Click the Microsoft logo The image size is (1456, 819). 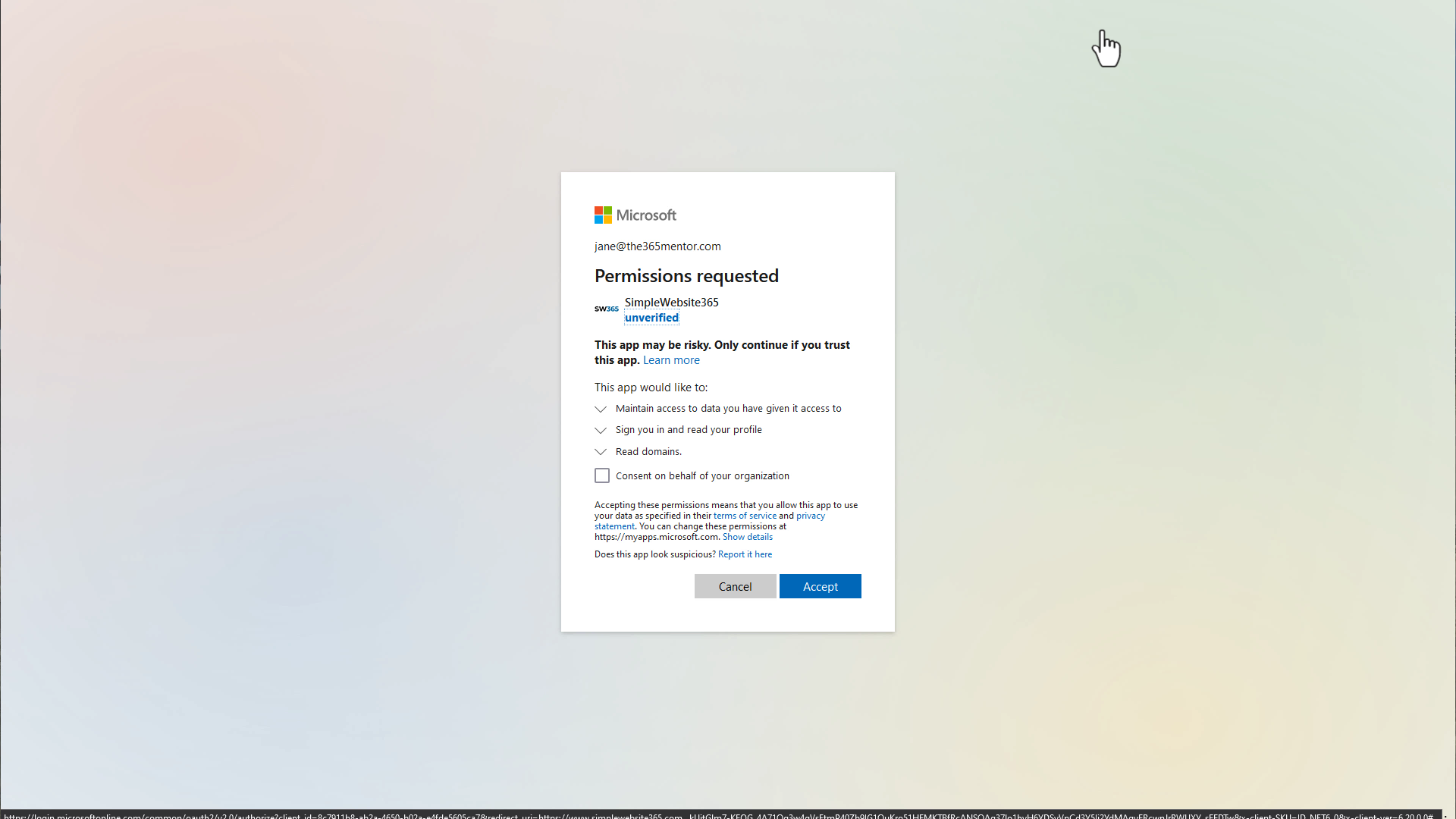click(635, 215)
